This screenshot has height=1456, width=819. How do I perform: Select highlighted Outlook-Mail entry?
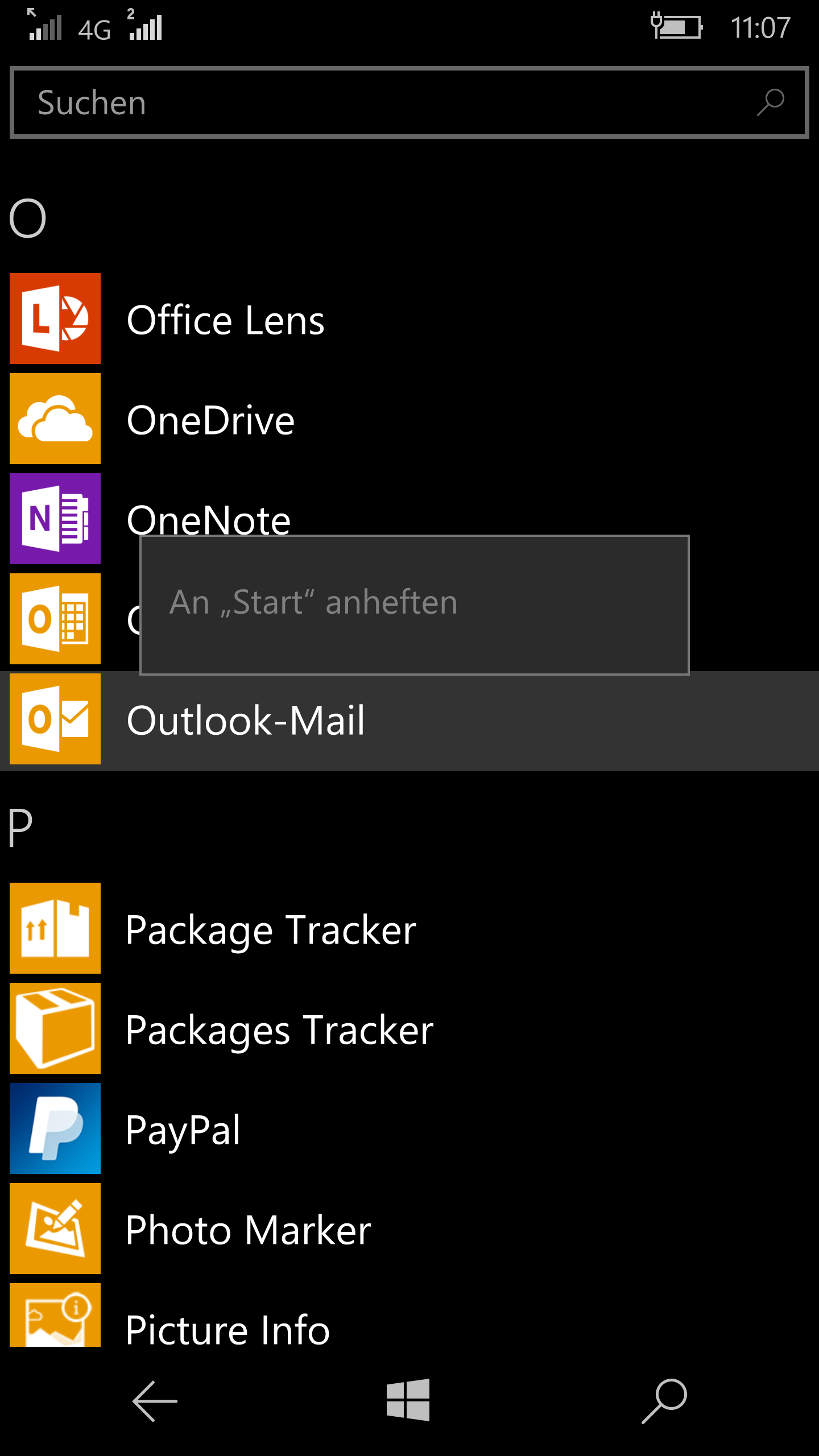[409, 721]
